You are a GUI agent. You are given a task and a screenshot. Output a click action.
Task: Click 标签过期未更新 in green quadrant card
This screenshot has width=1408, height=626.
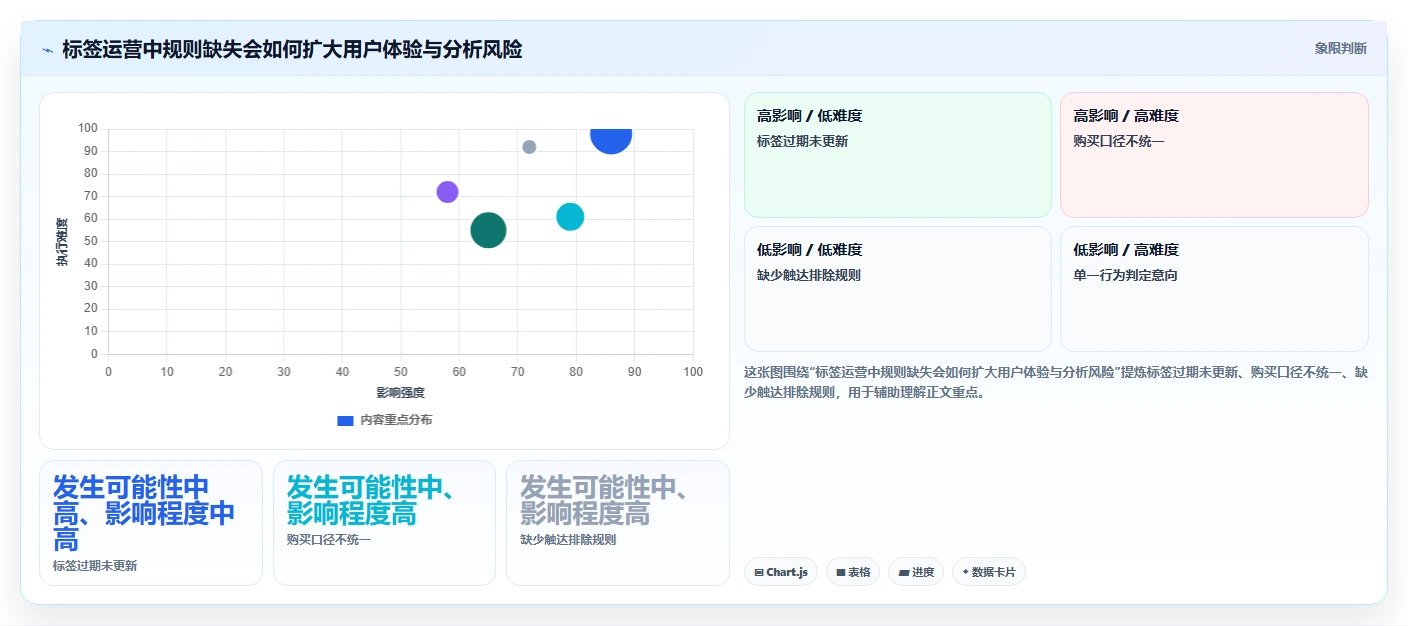tap(803, 141)
